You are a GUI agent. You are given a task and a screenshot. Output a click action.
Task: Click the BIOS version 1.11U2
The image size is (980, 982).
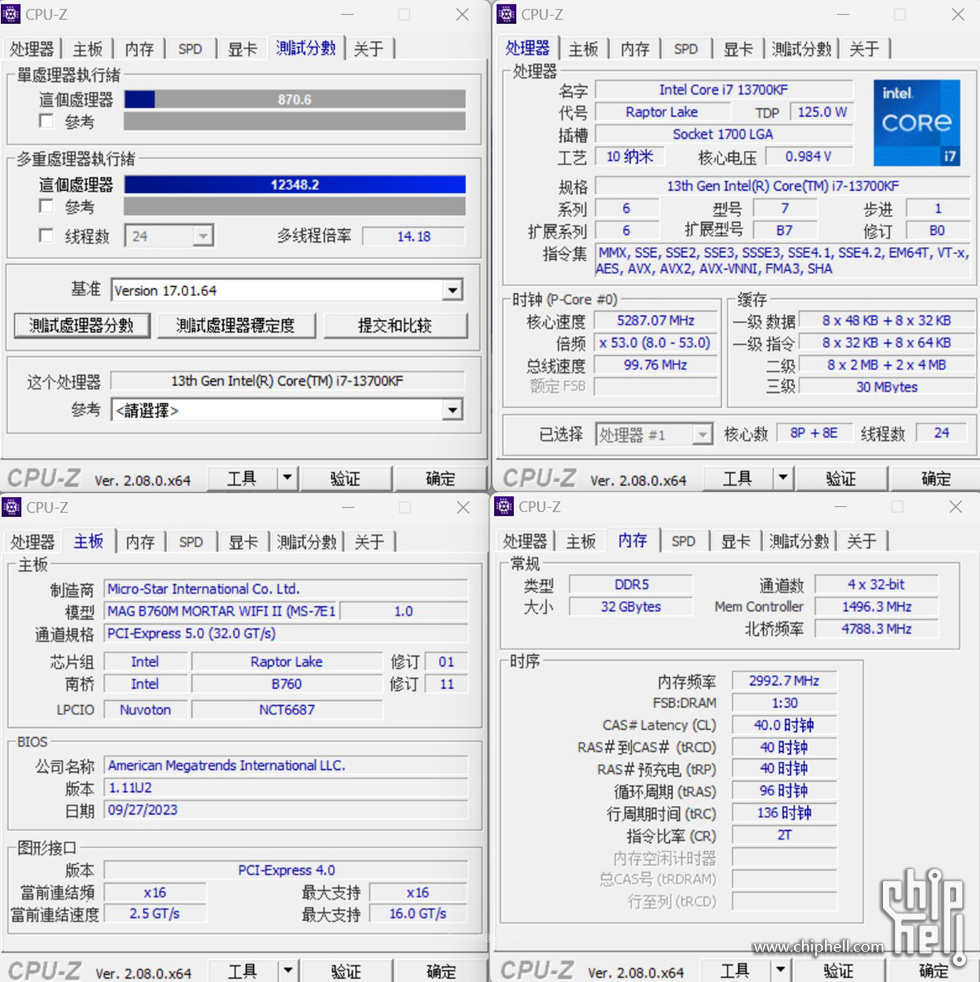(286, 787)
